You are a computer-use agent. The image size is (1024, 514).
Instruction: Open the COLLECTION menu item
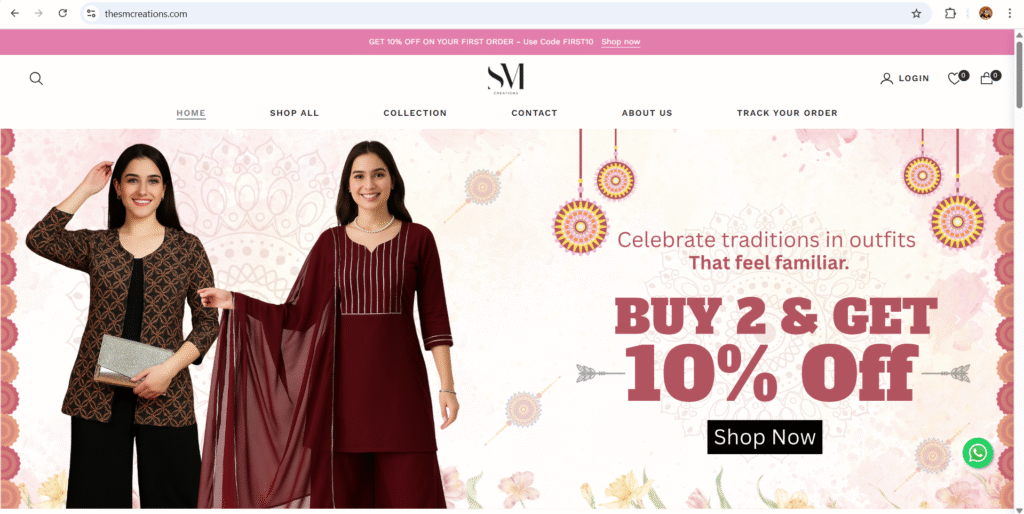click(415, 113)
